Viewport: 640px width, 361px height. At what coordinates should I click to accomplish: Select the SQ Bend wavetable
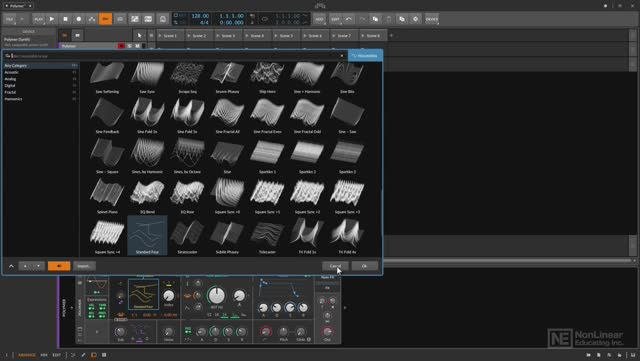(x=147, y=196)
